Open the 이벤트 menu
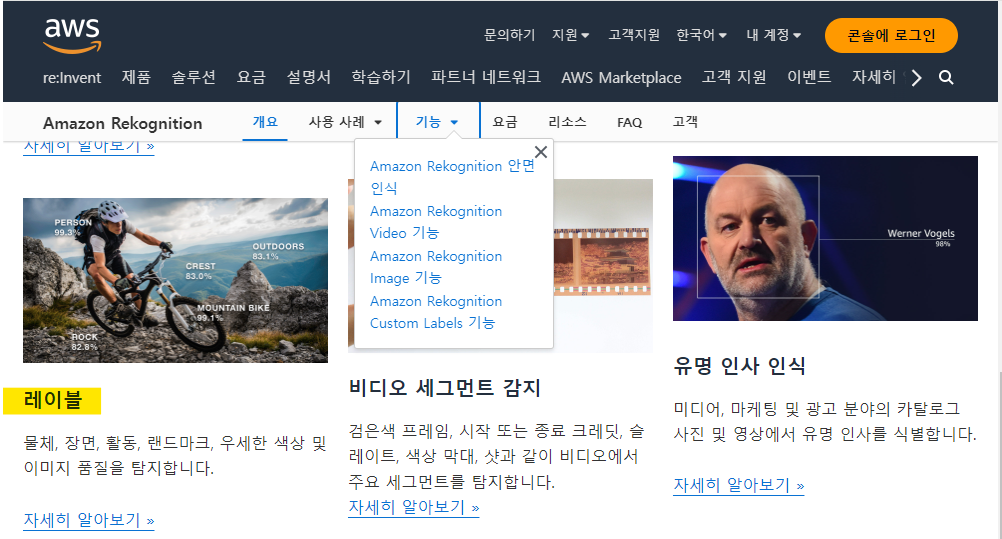Viewport: 1002px width, 539px height. pos(809,77)
